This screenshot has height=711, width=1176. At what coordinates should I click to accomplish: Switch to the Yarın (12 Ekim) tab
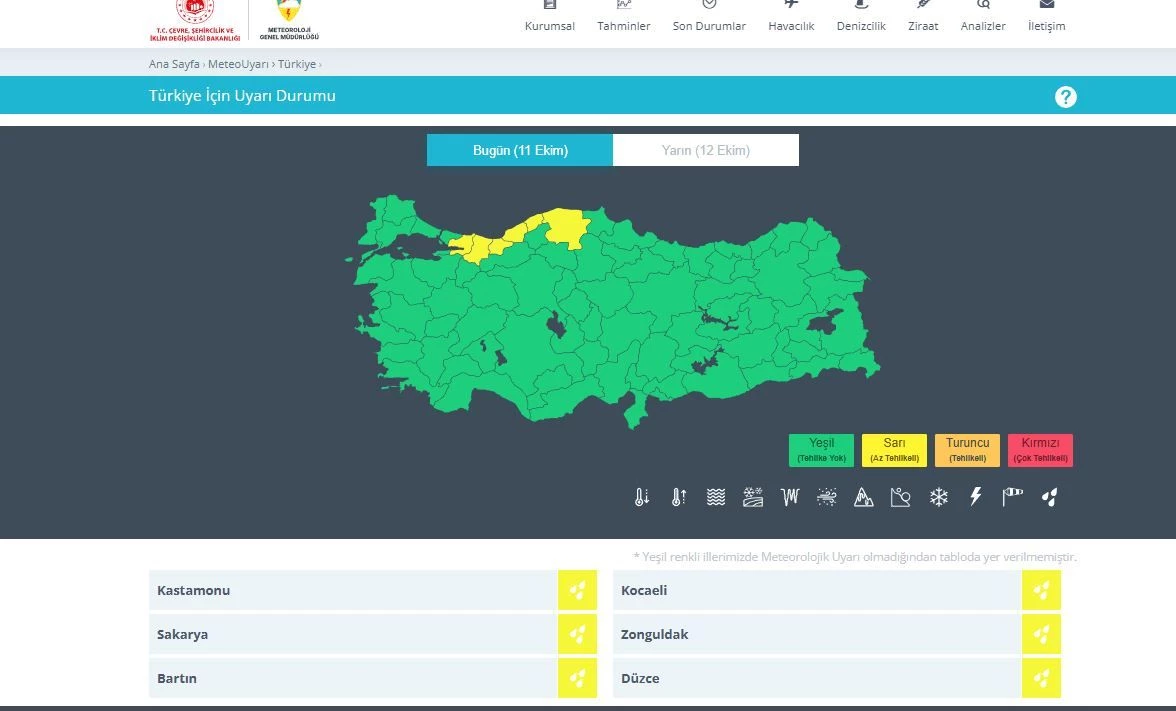pos(705,150)
